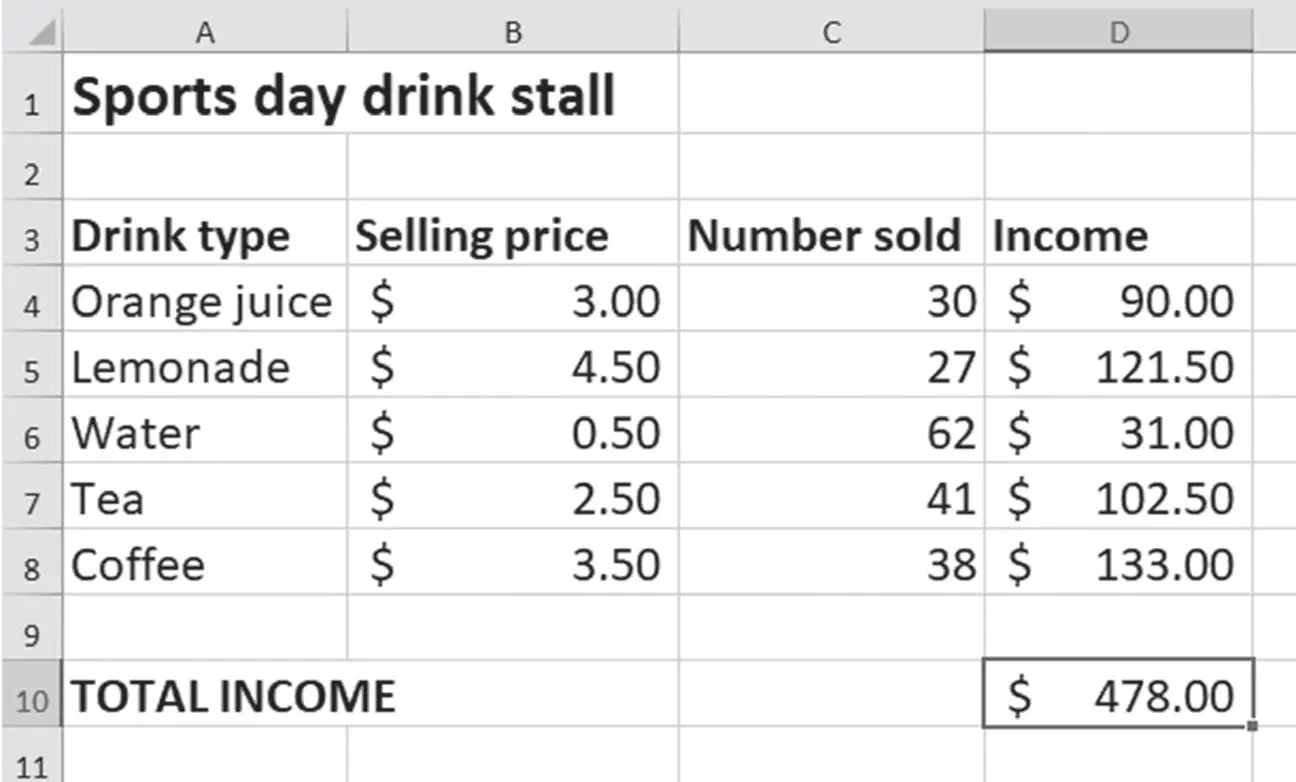
Task: Click the select-all corner triangle
Action: coord(38,33)
